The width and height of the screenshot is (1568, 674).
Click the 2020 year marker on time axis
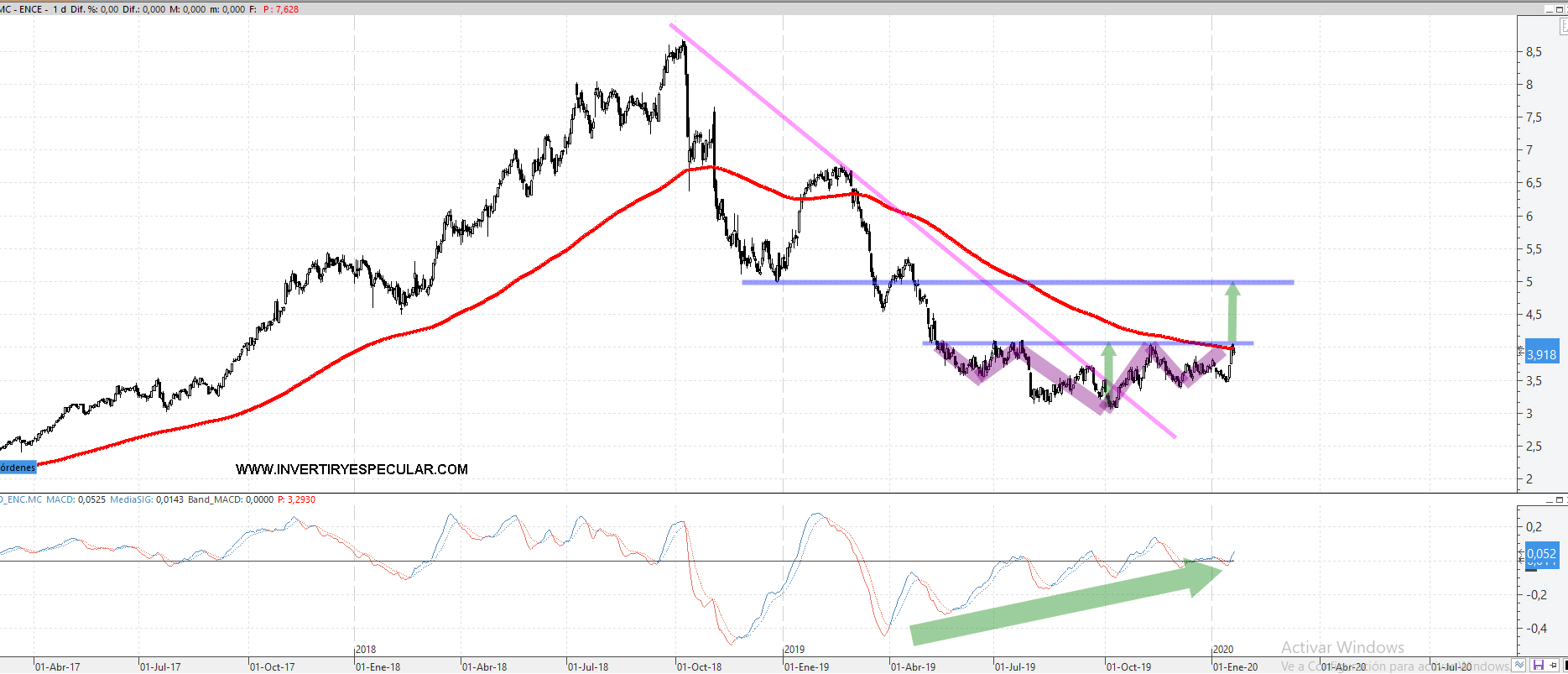[x=1223, y=649]
